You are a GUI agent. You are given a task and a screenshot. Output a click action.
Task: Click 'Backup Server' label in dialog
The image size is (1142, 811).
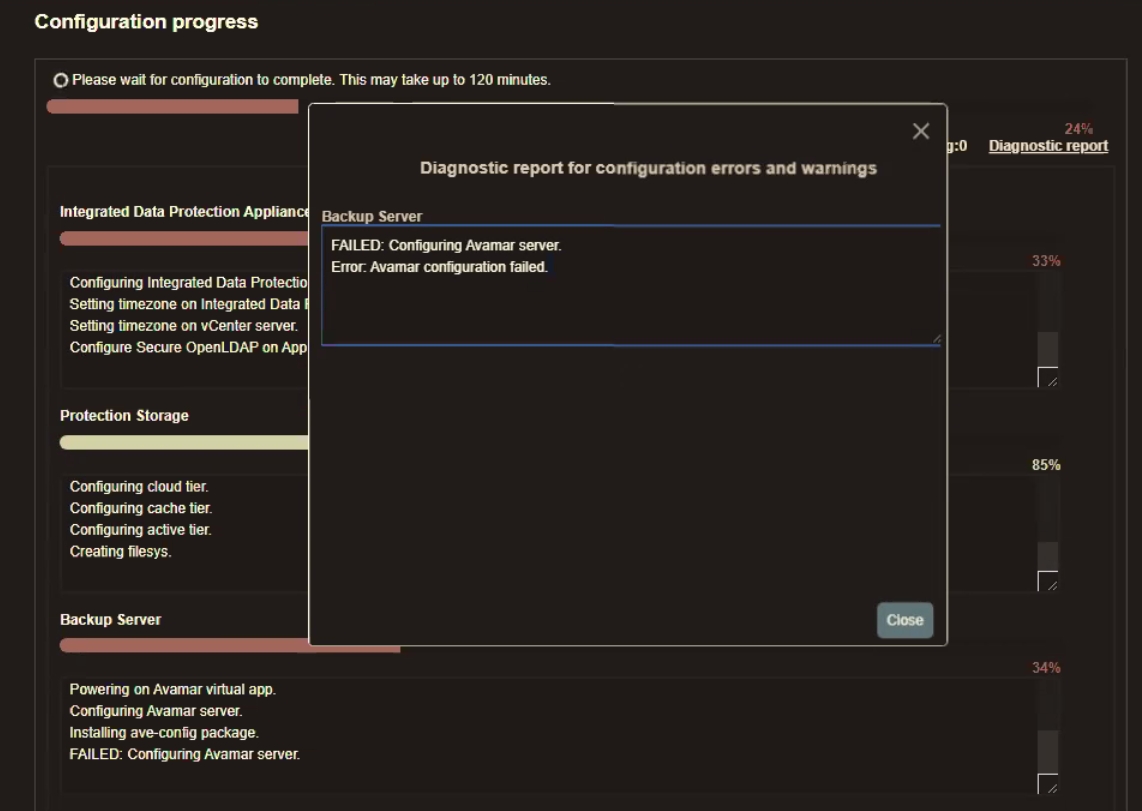coord(371,216)
